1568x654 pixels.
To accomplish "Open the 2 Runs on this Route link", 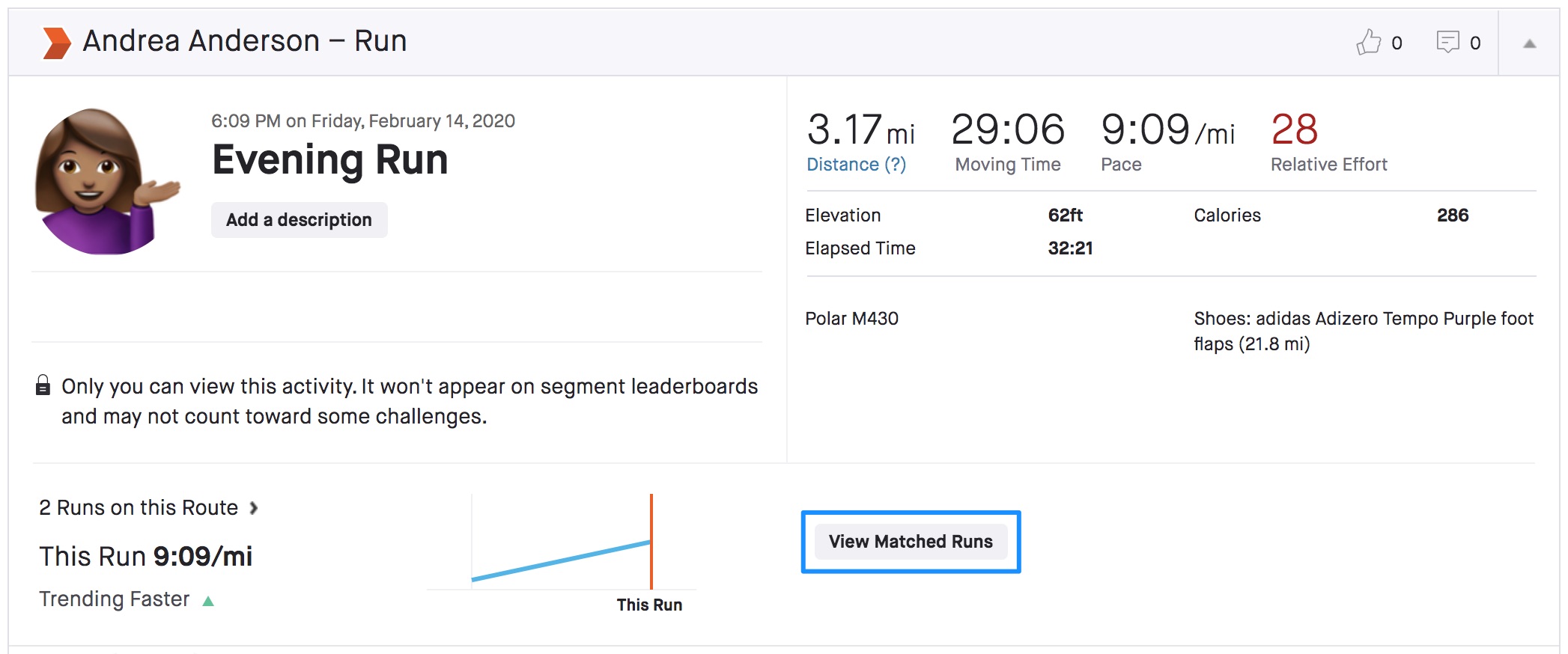I will coord(139,508).
